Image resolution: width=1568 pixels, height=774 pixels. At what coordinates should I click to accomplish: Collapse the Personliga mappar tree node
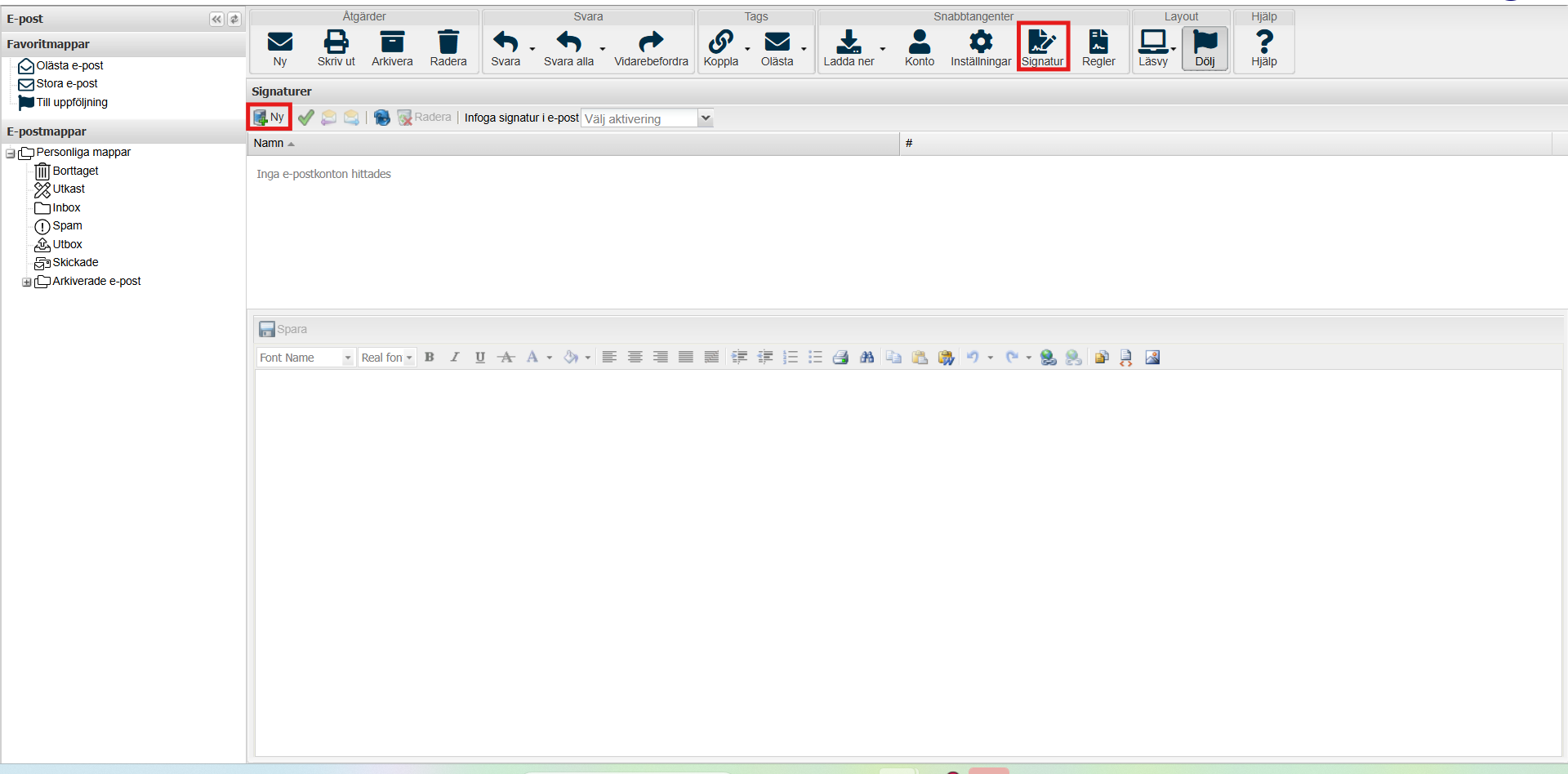11,153
